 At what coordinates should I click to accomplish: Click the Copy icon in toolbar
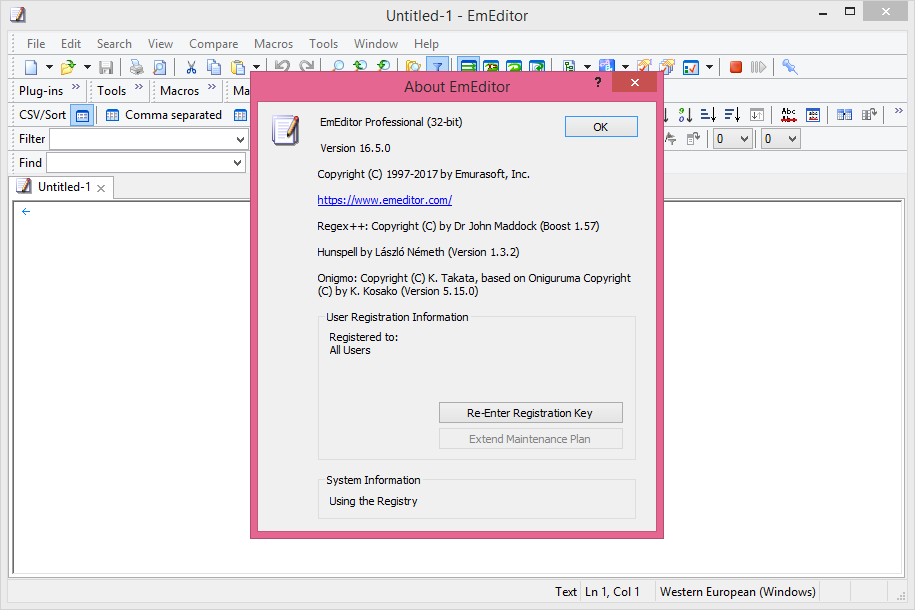(x=214, y=68)
